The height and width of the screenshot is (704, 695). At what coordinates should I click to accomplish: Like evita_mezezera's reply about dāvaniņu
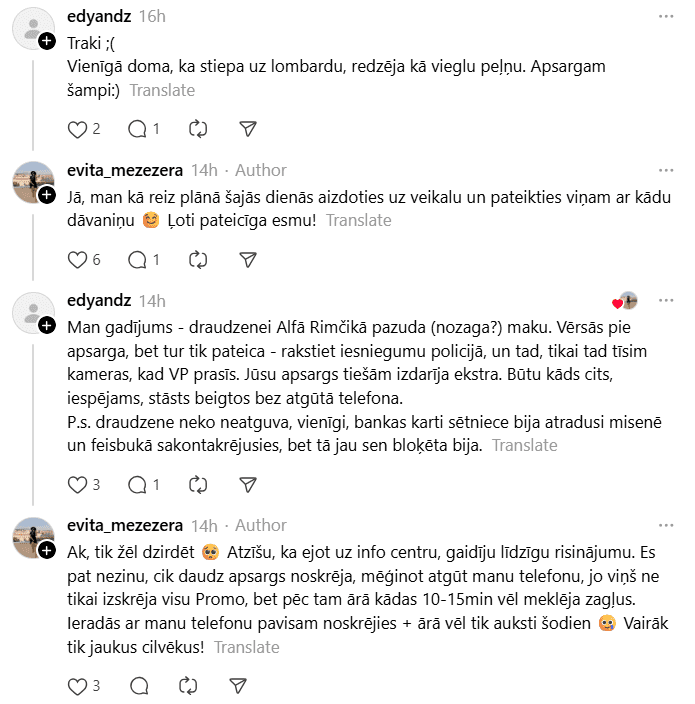click(78, 259)
